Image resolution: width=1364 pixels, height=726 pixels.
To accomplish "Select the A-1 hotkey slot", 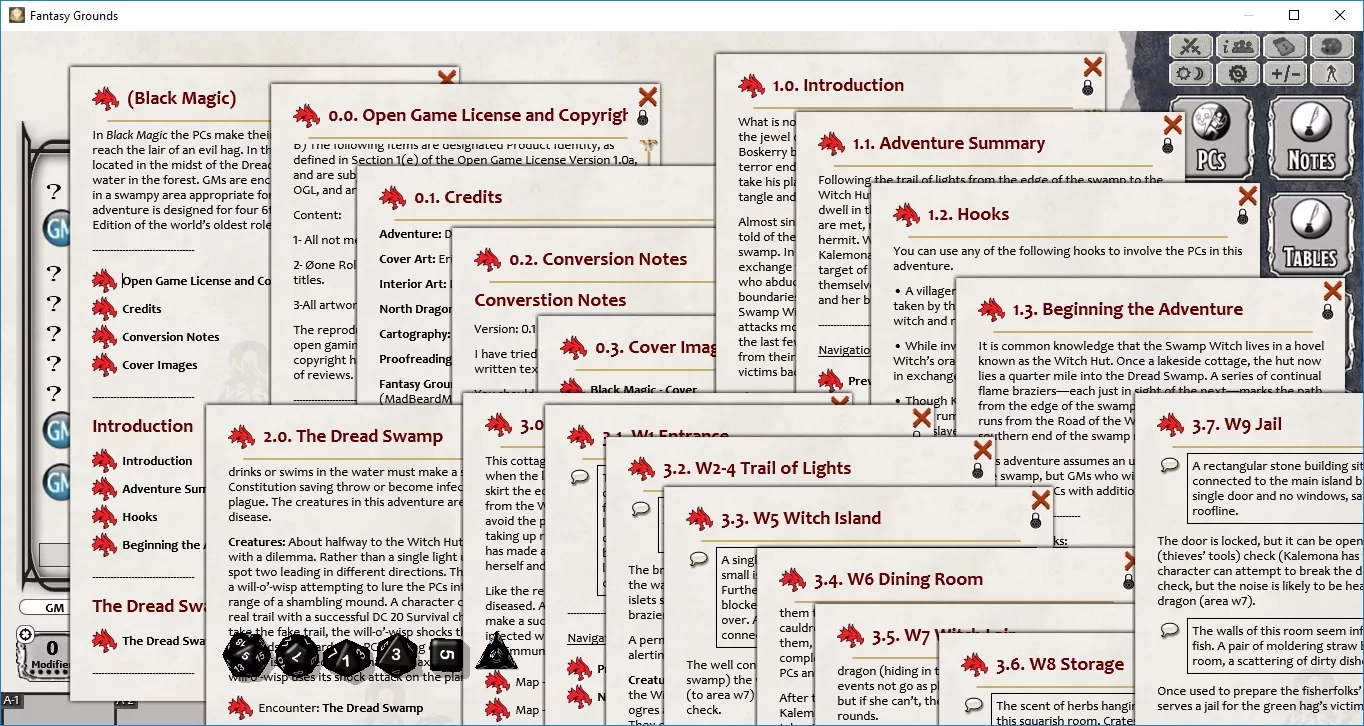I will click(x=11, y=700).
